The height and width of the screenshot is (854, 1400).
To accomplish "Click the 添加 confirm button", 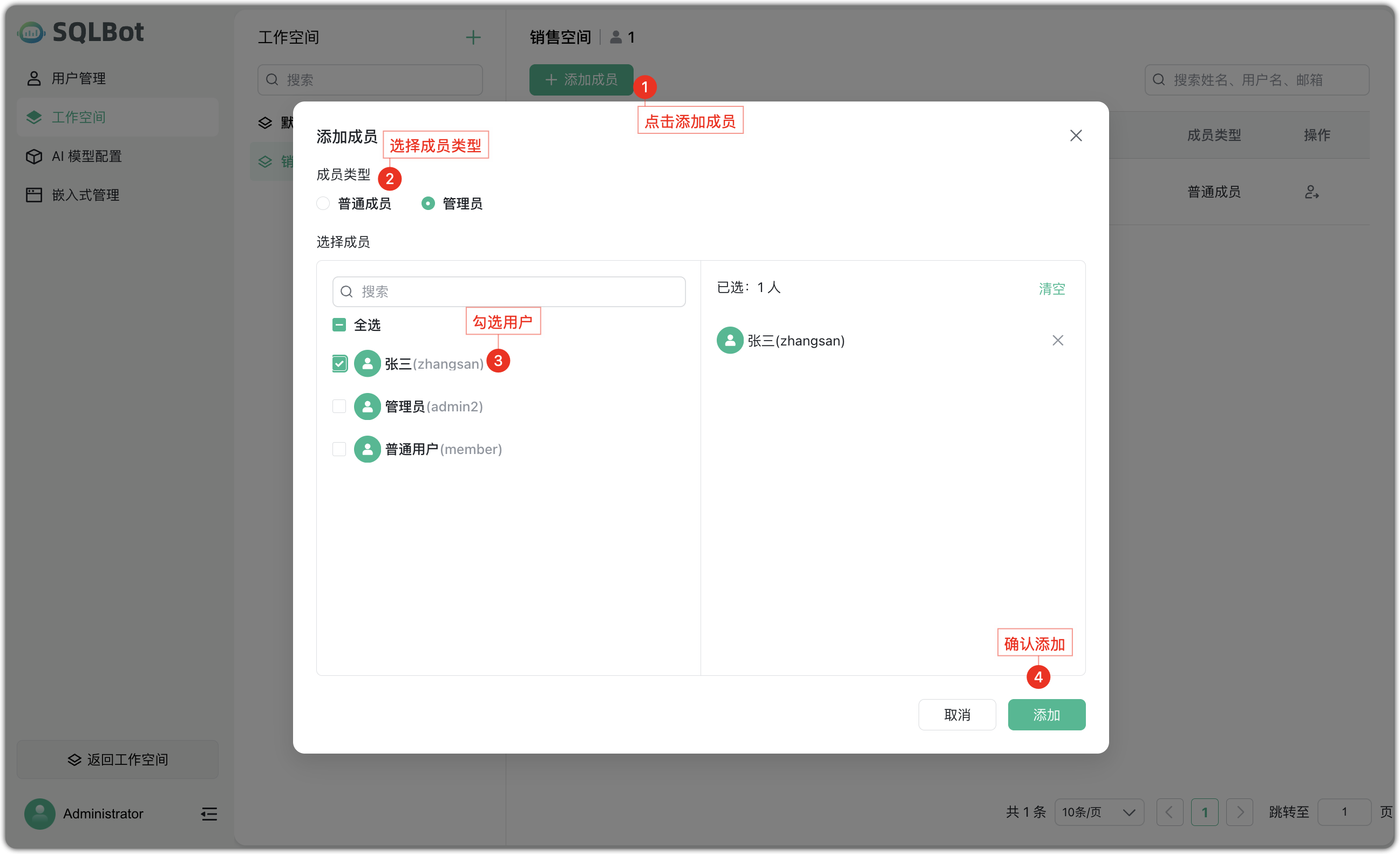I will [1046, 714].
